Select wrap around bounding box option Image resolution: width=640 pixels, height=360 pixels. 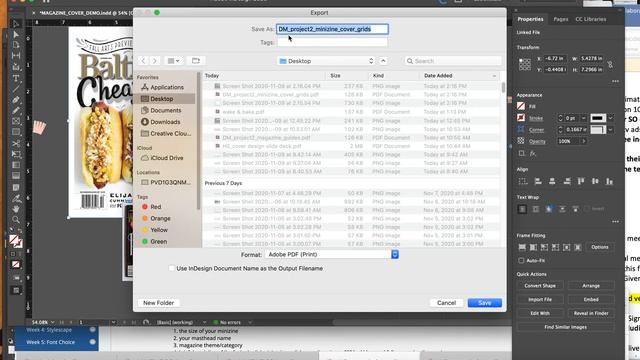536,209
